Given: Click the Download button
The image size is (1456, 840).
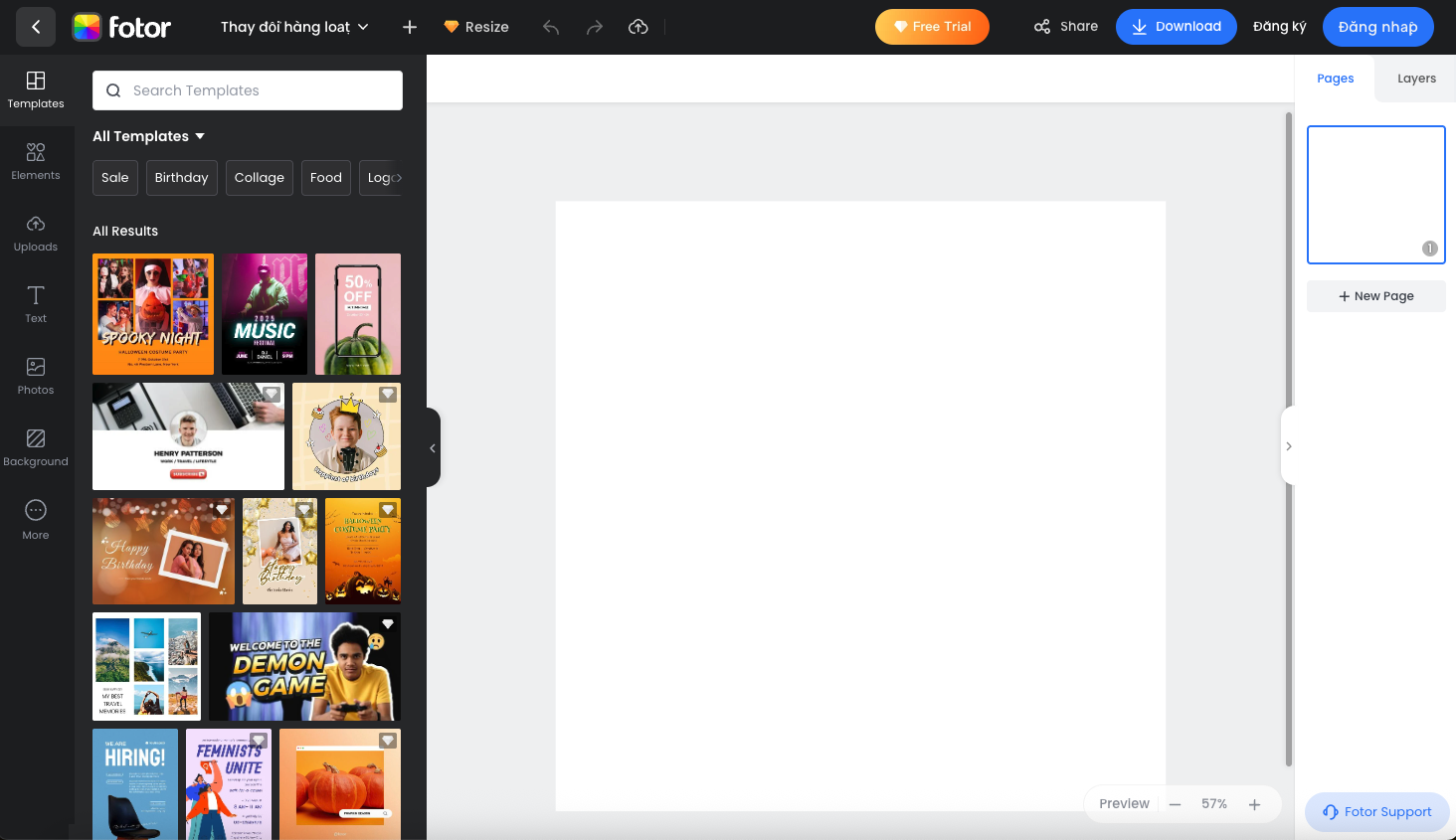Looking at the screenshot, I should coord(1176,27).
